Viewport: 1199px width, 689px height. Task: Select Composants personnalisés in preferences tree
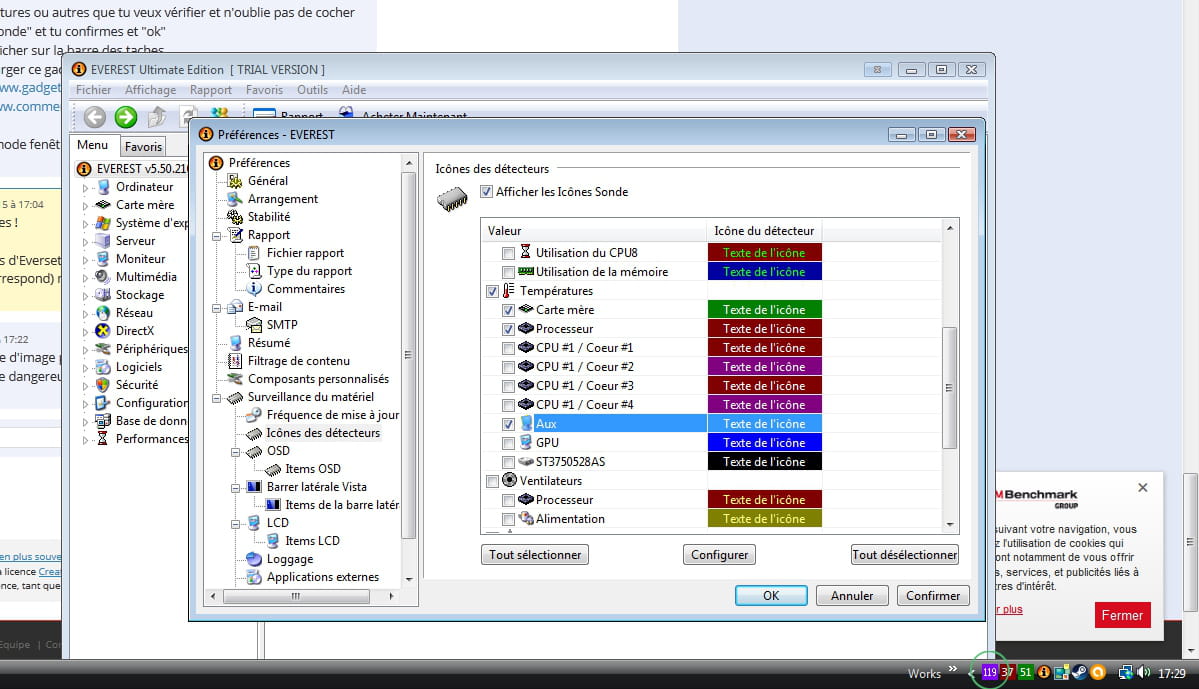(x=318, y=379)
